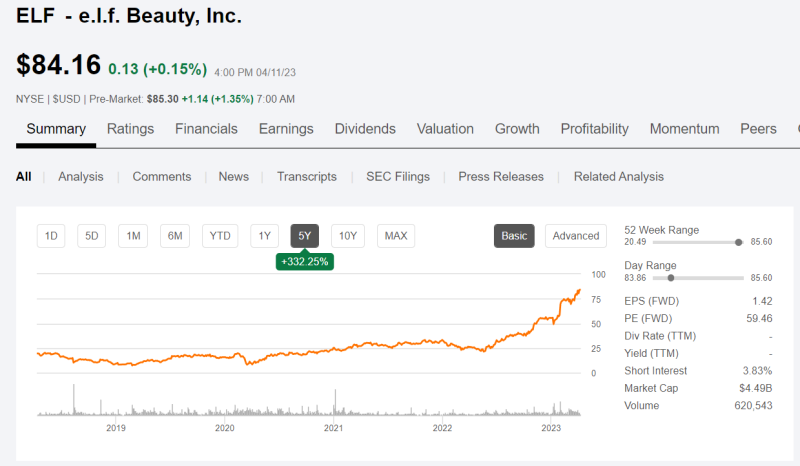This screenshot has width=800, height=466.
Task: View the Earnings tab
Action: tap(286, 129)
